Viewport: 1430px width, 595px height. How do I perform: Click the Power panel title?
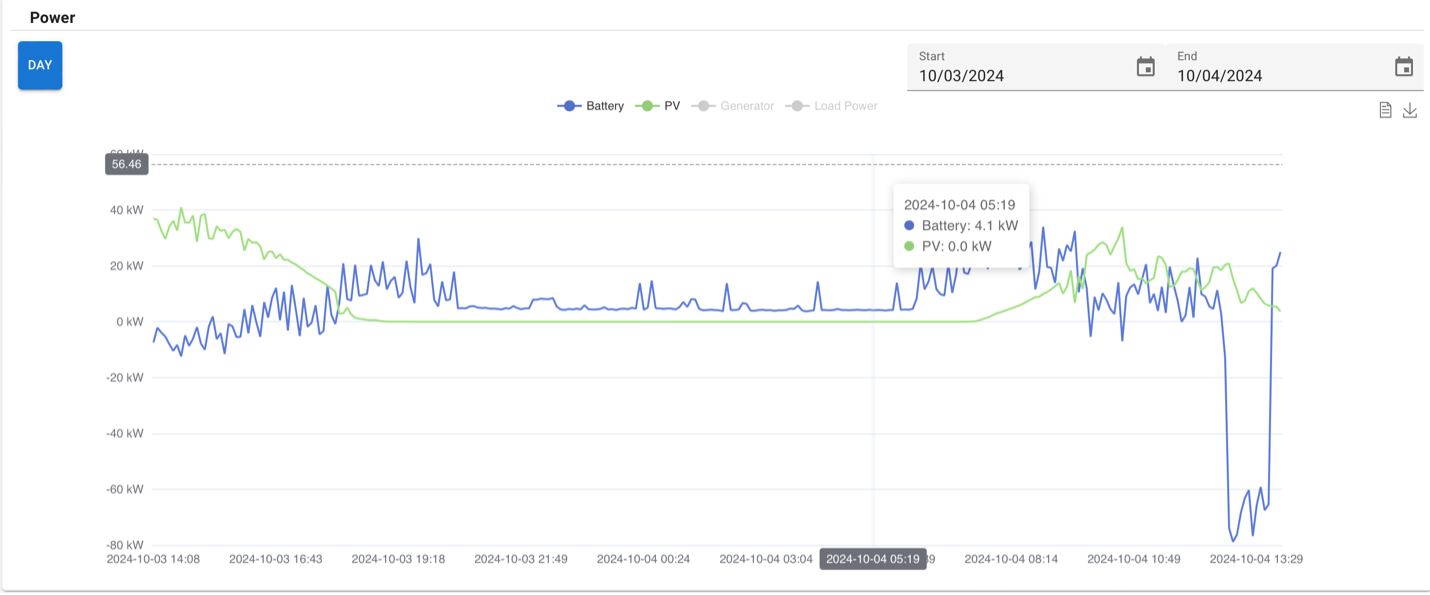click(x=52, y=18)
